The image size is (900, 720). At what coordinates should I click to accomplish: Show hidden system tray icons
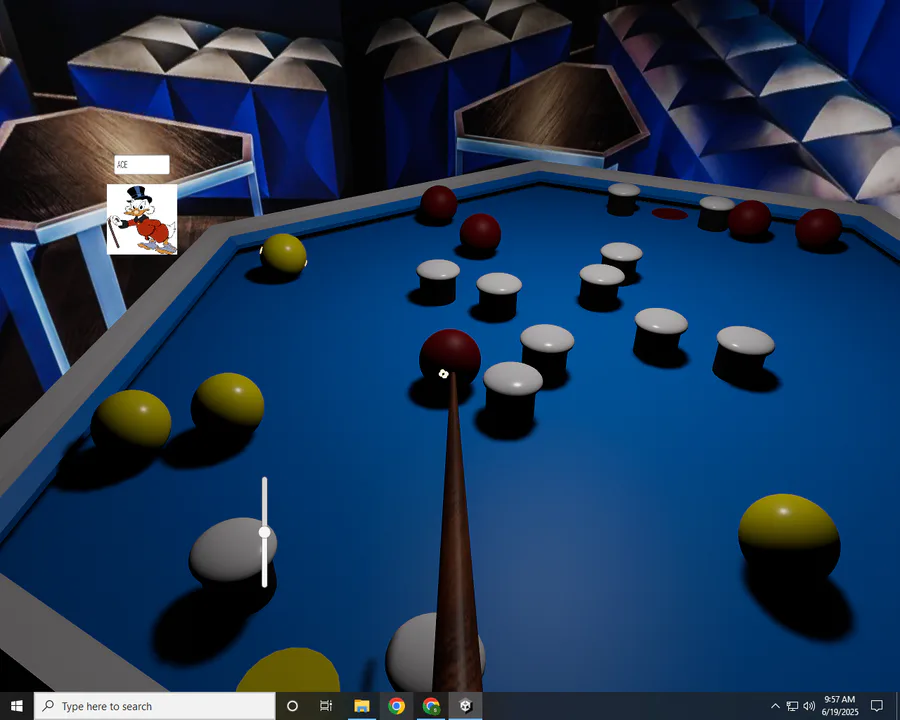[775, 706]
